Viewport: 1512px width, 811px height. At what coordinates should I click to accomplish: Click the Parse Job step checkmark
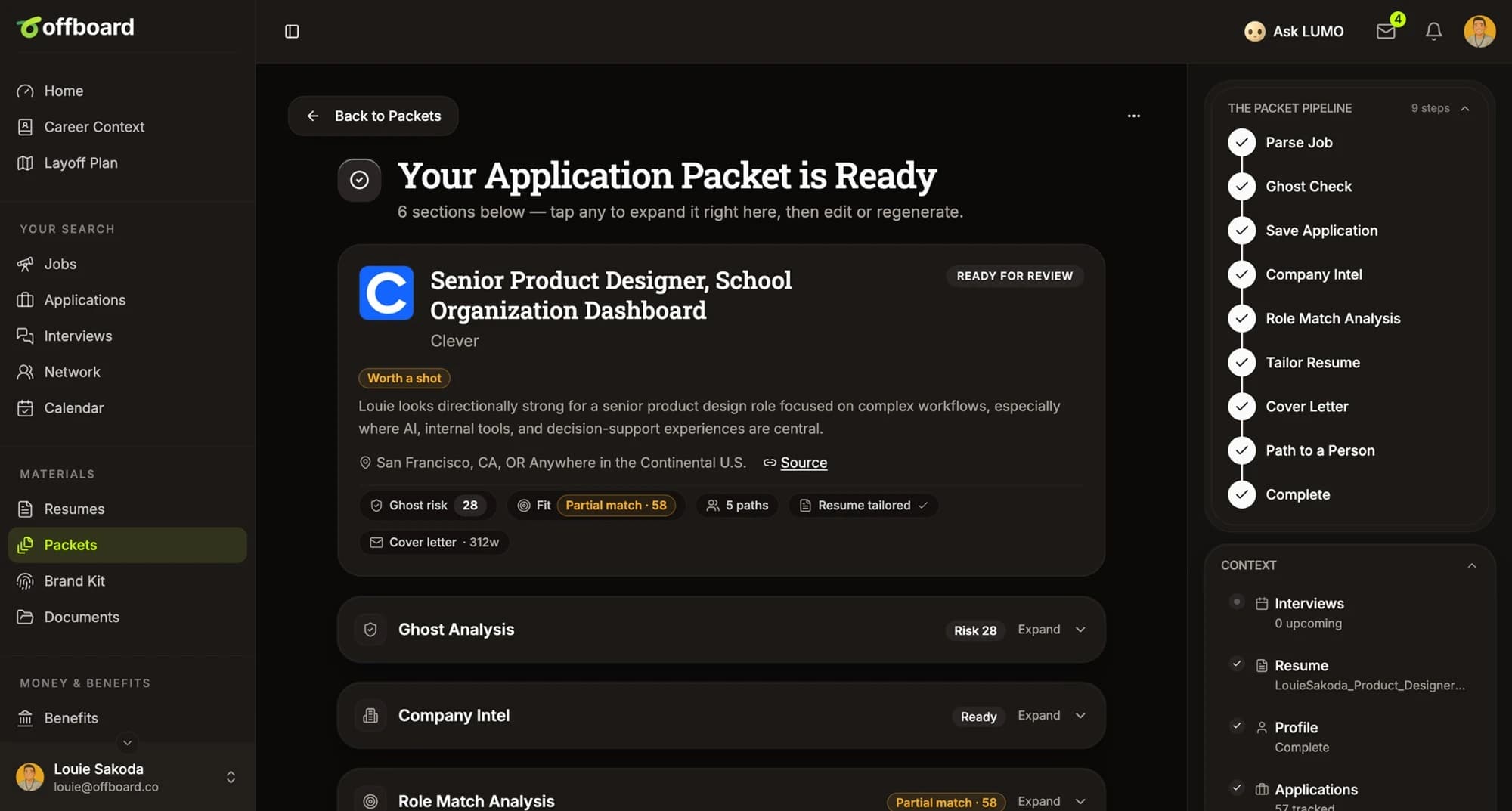tap(1241, 142)
